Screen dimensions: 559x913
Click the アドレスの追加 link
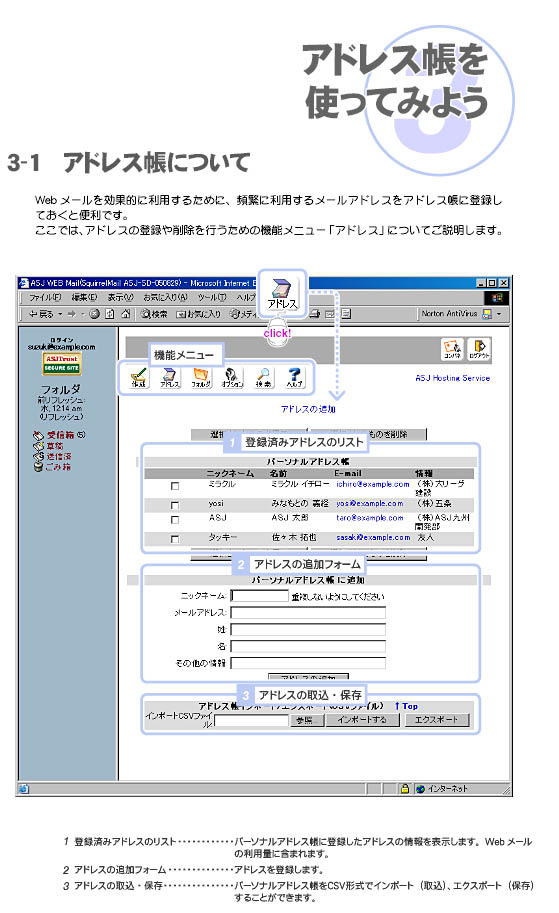coord(308,409)
